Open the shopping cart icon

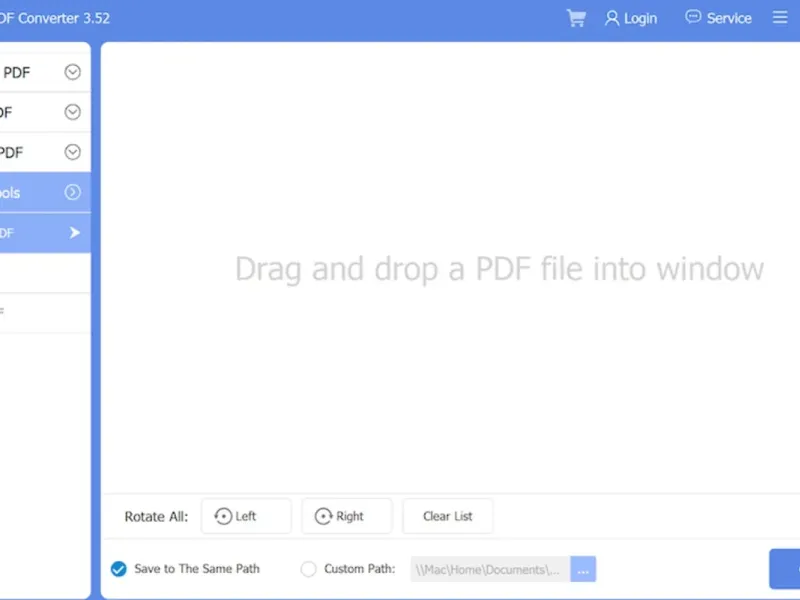pos(576,18)
